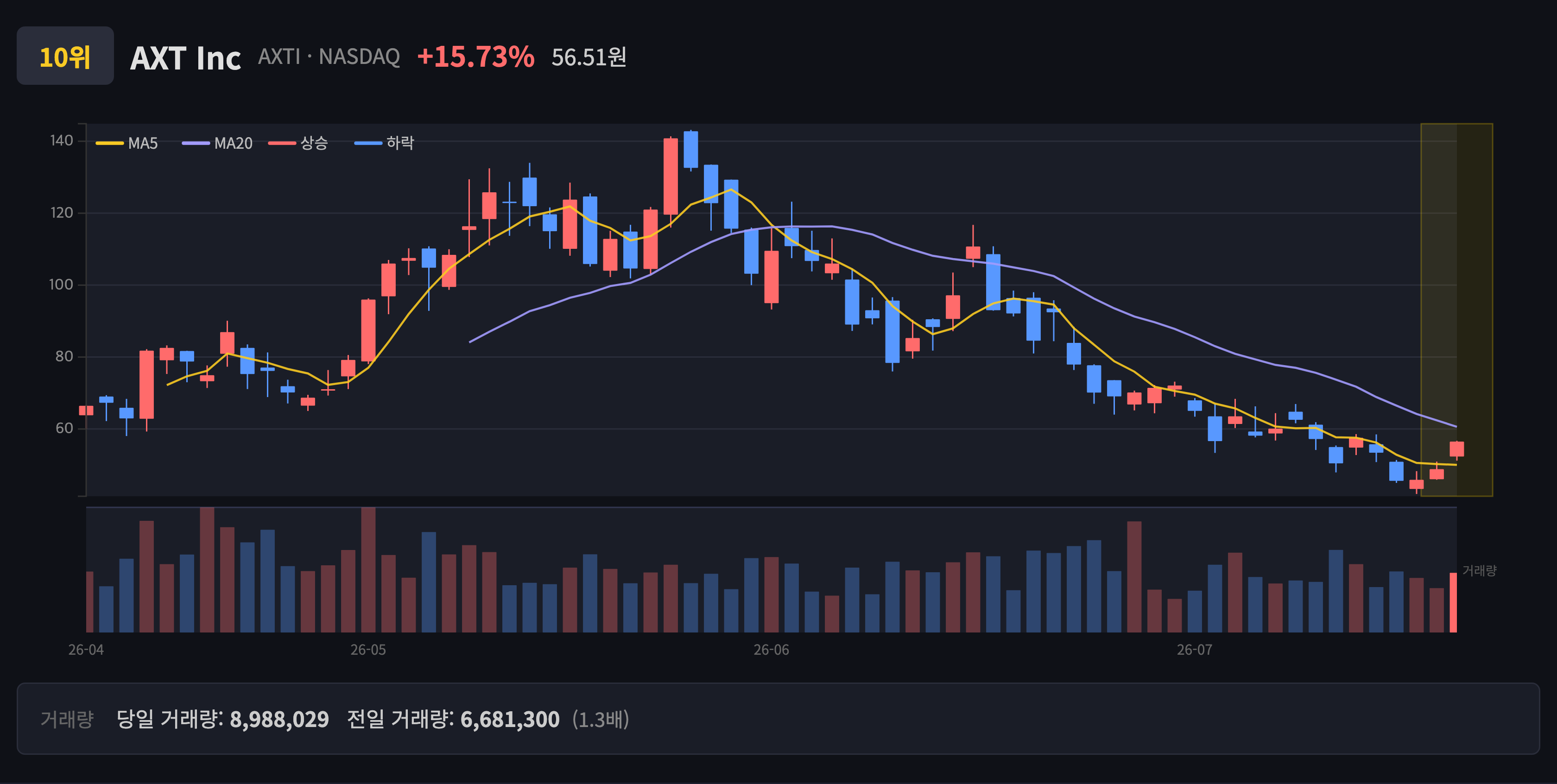The image size is (1557, 784).
Task: Toggle the 하락 legend entry
Action: point(385,143)
